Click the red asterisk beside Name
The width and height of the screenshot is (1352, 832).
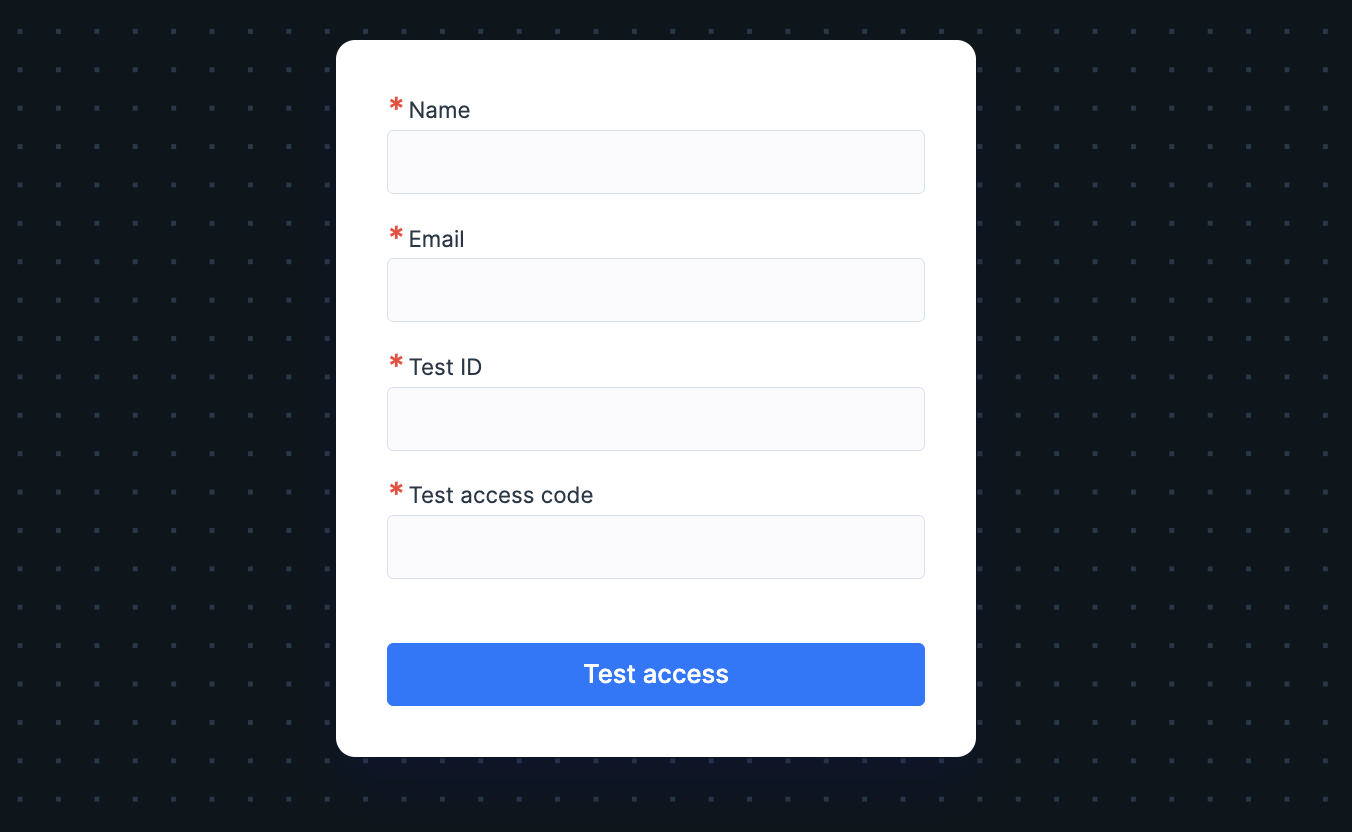click(396, 106)
